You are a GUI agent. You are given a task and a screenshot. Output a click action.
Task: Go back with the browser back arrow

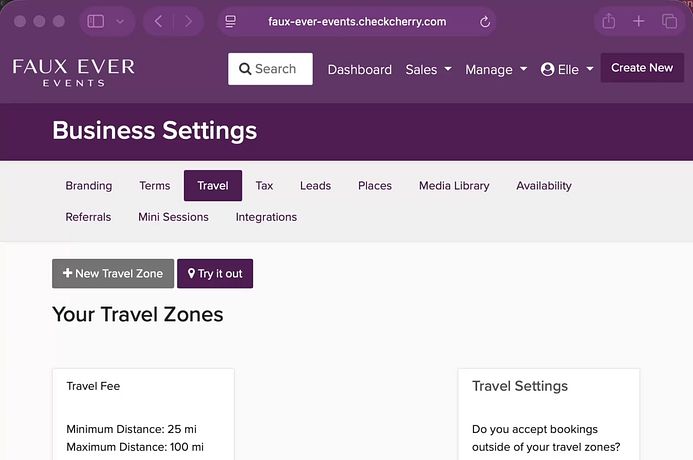(x=158, y=21)
